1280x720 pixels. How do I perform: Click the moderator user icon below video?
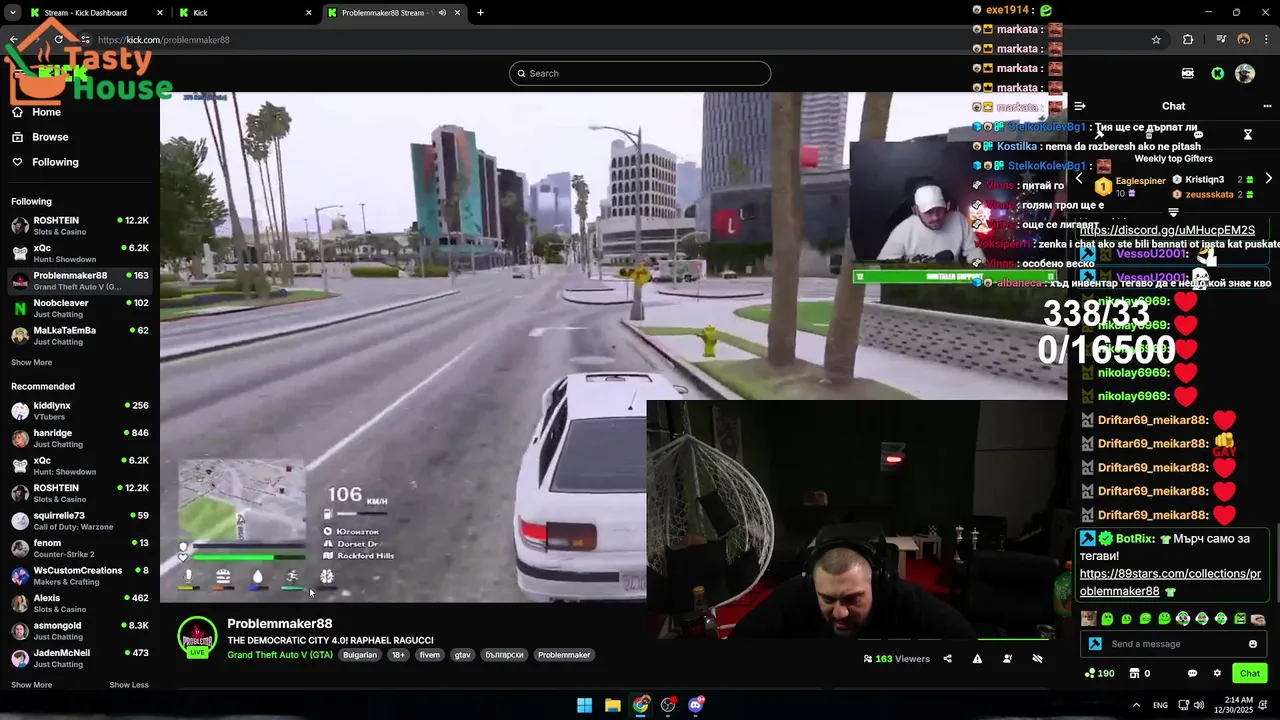point(1007,659)
